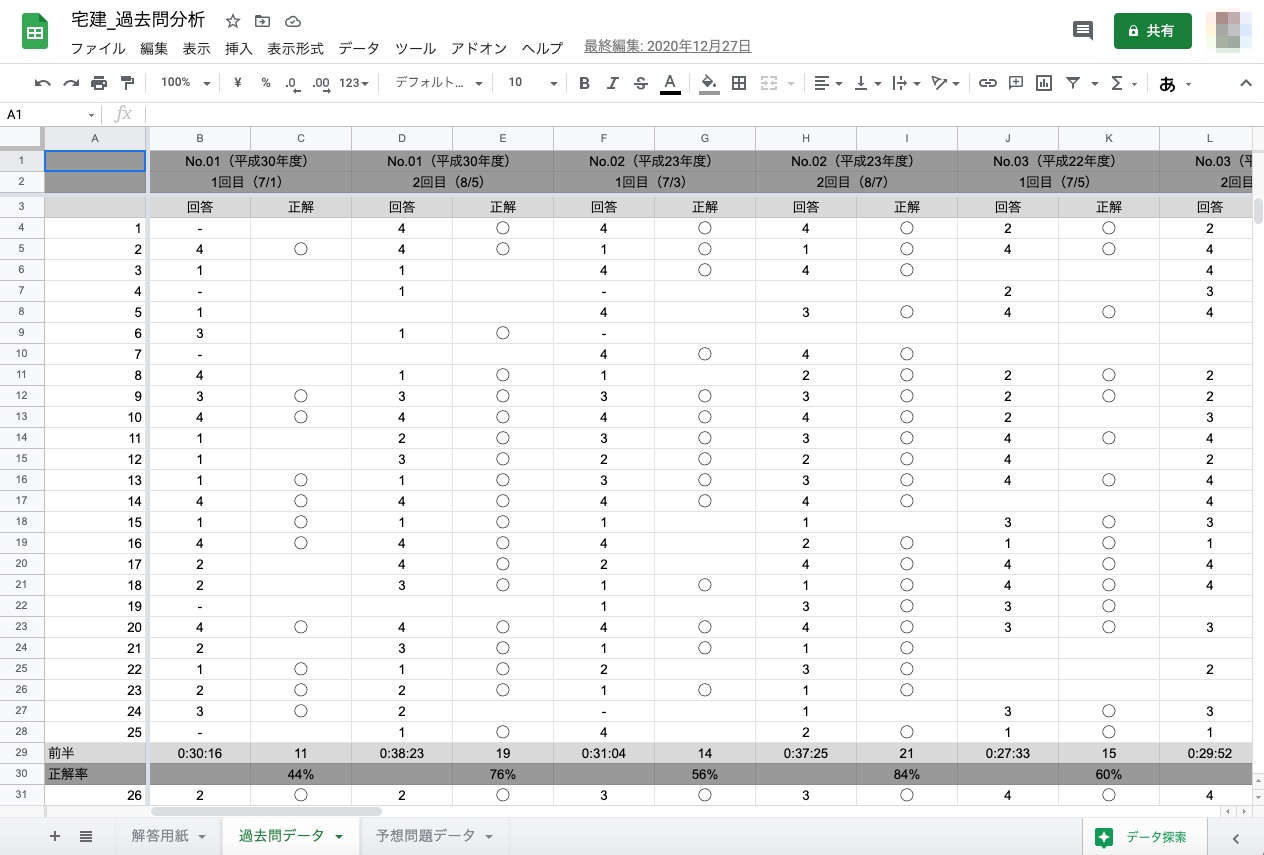Screen dimensions: 1264x855
Task: Click the input tools あ icon
Action: pyautogui.click(x=1168, y=84)
